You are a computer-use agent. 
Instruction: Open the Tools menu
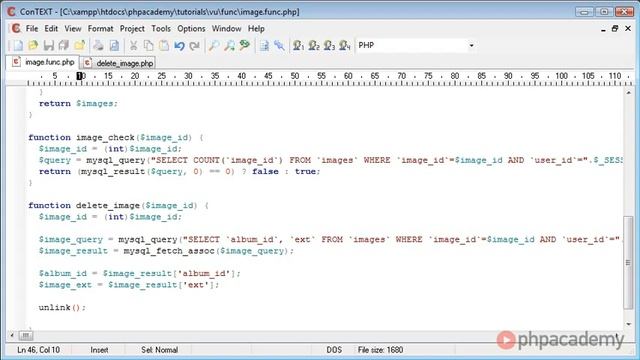[161, 29]
